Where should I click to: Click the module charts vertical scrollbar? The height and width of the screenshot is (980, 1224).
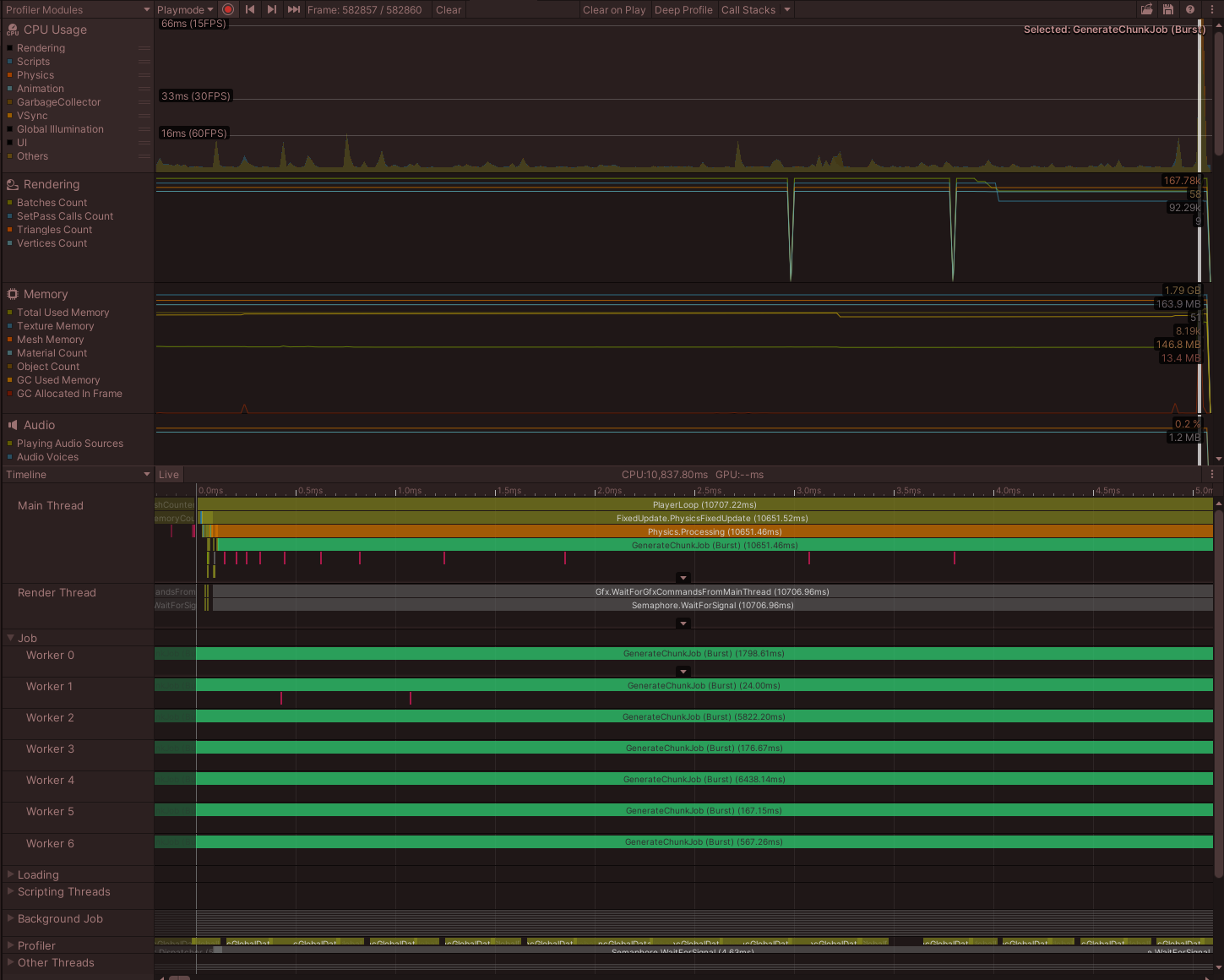tap(1218, 93)
